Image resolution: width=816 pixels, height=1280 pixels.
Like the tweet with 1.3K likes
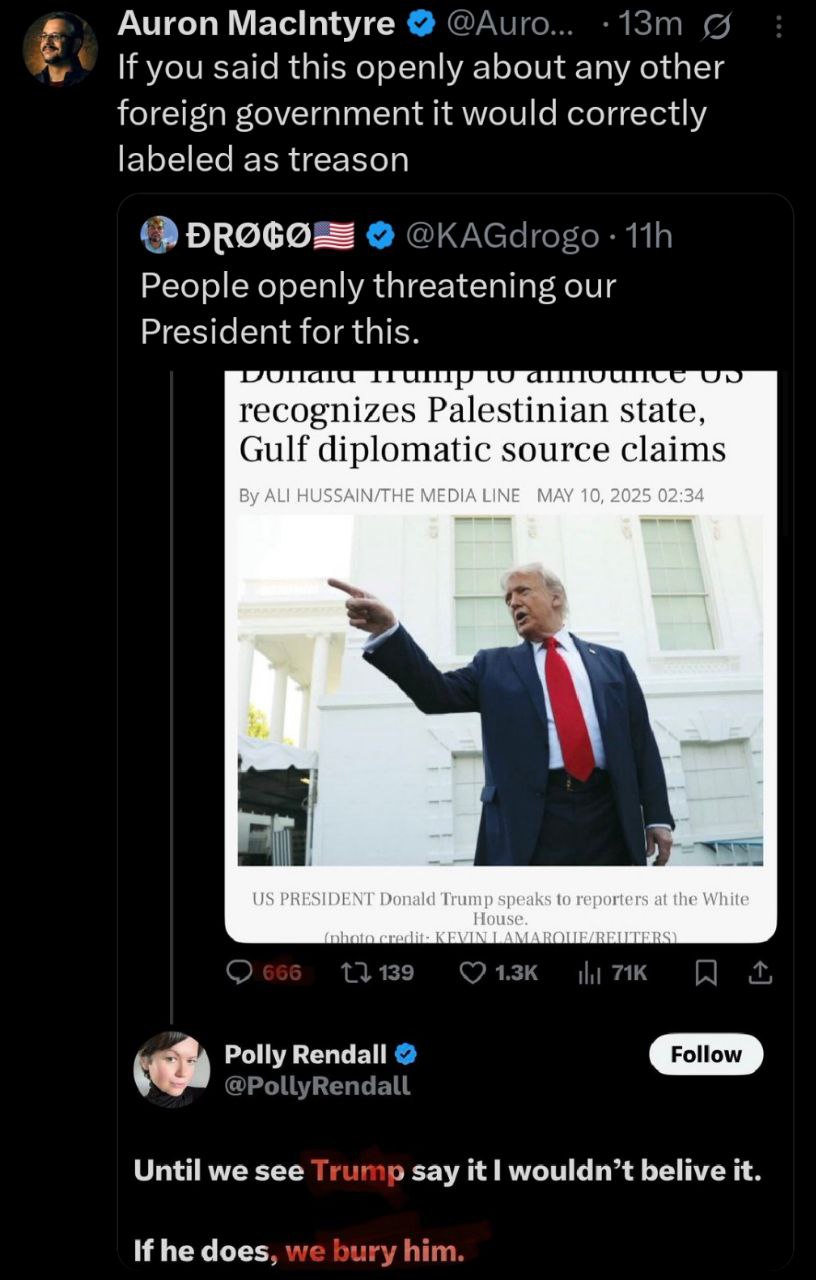499,972
